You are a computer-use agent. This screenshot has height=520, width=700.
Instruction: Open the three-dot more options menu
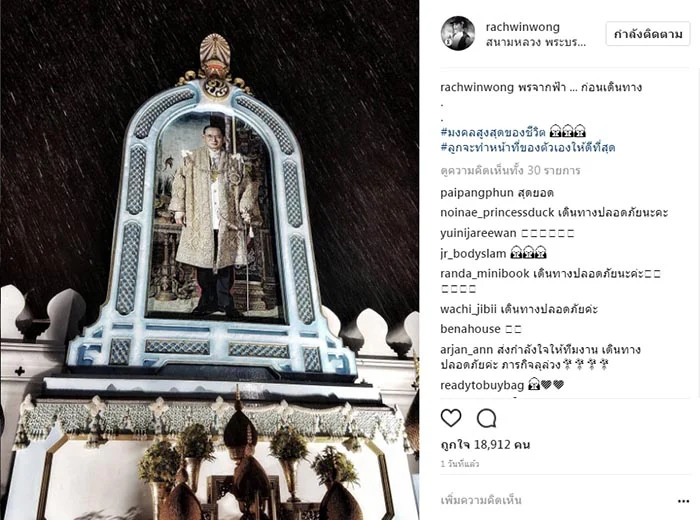point(683,501)
